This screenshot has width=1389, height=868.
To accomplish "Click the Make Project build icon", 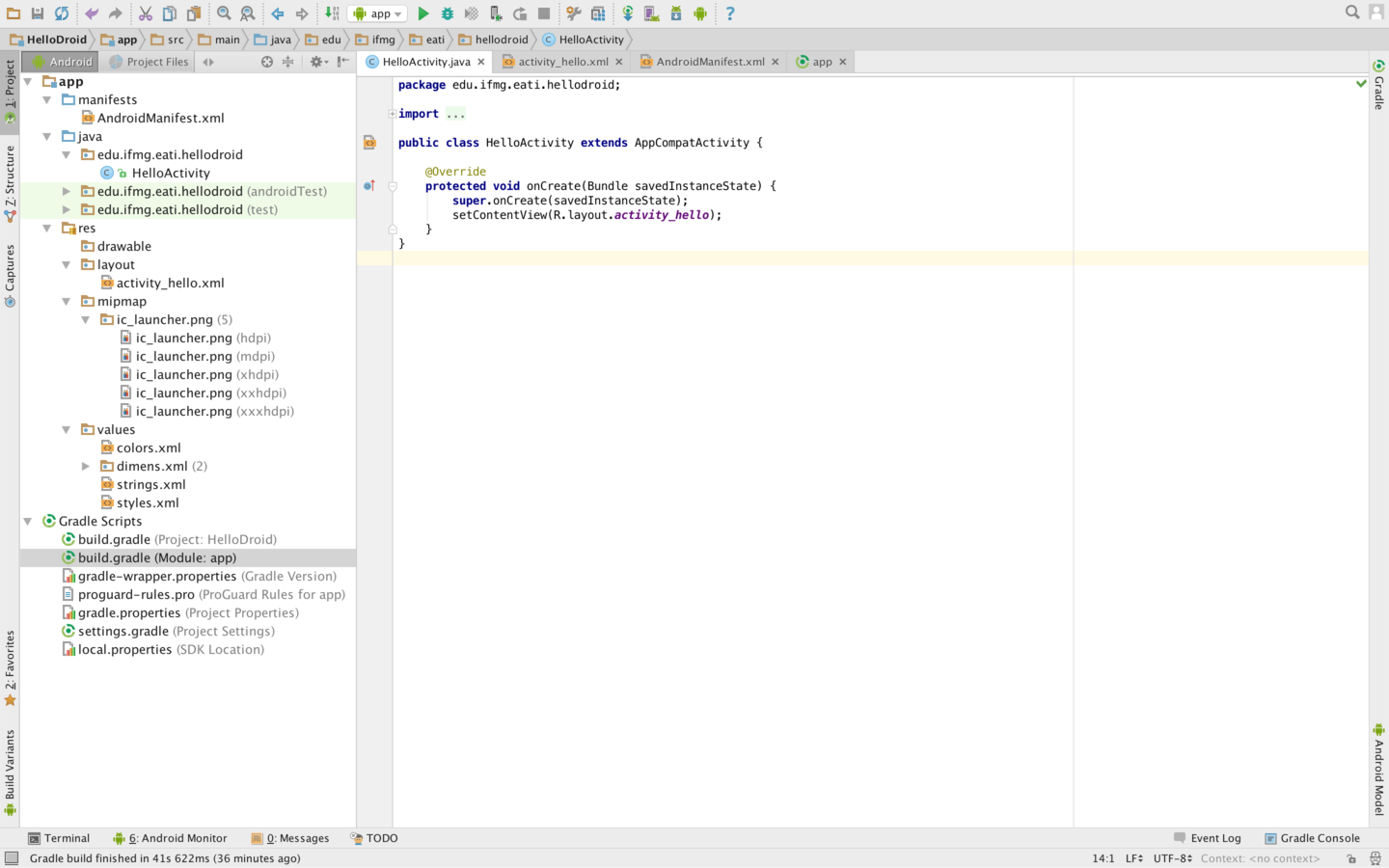I will tap(332, 14).
